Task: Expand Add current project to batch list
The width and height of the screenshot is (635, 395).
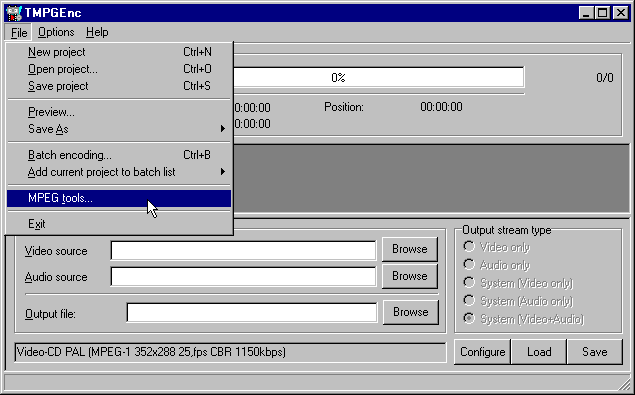Action: pos(119,172)
